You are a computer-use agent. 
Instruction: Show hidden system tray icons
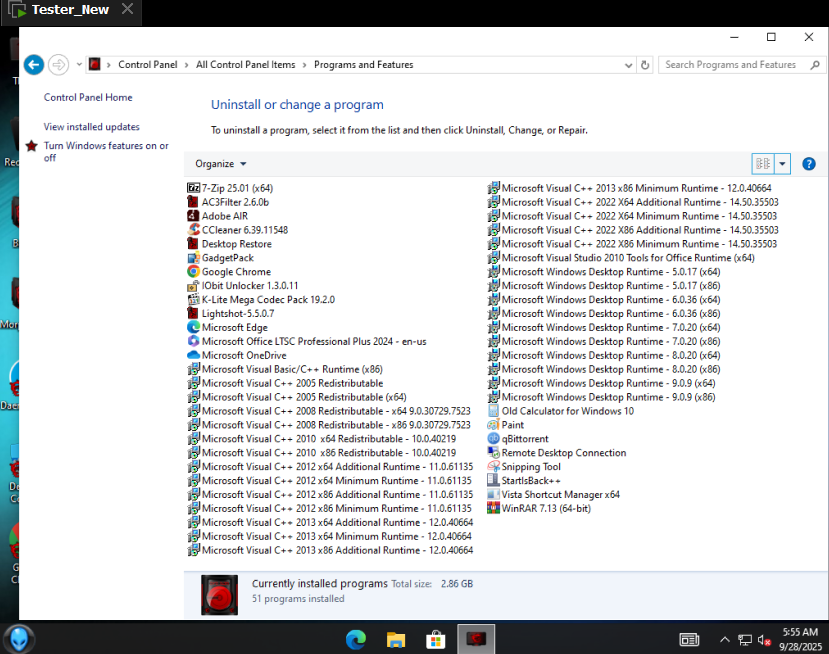point(725,640)
